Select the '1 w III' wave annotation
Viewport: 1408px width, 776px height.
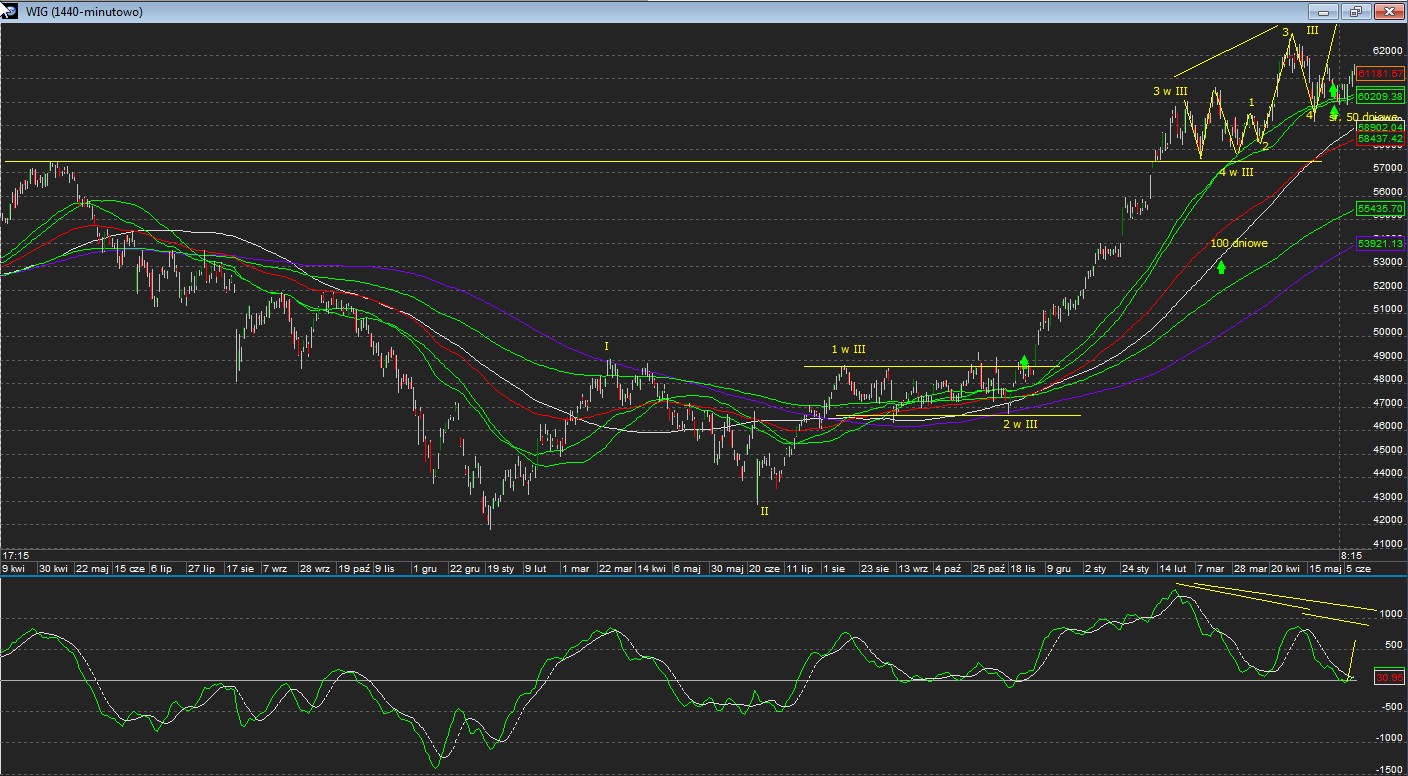point(848,349)
